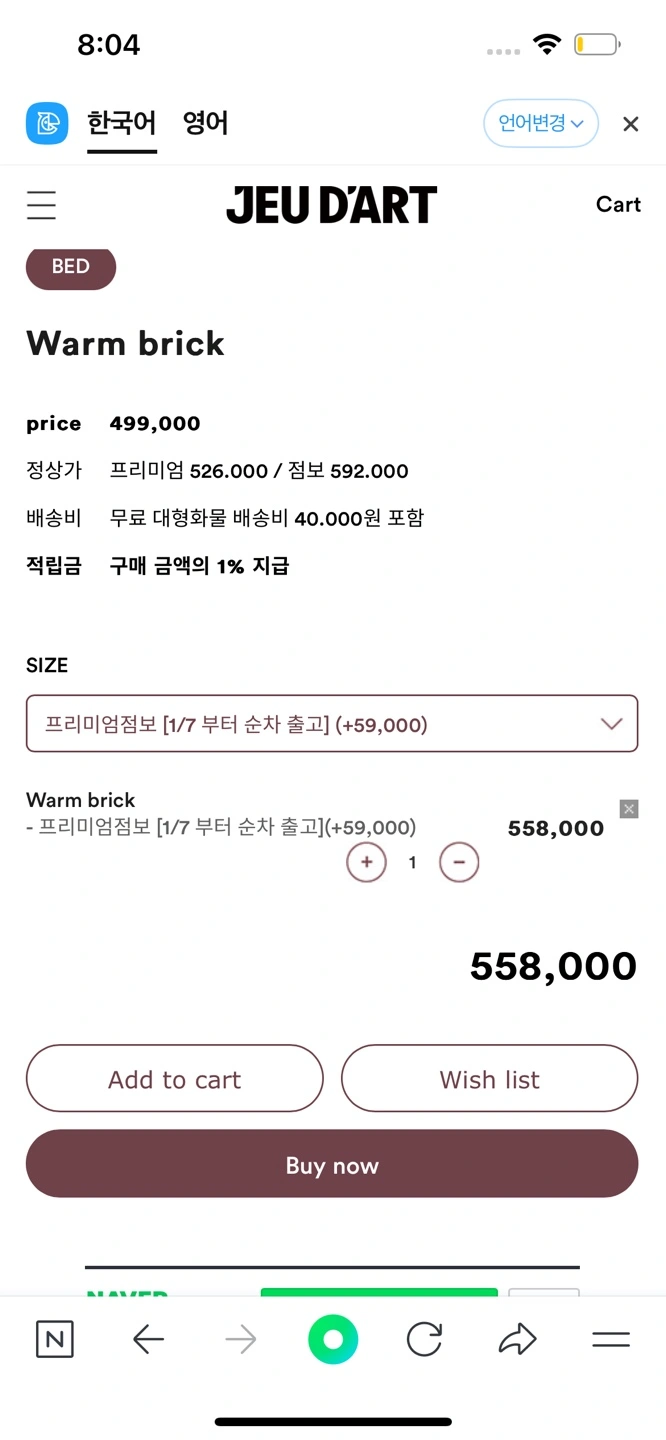Tap the share arrow icon

pyautogui.click(x=517, y=1339)
